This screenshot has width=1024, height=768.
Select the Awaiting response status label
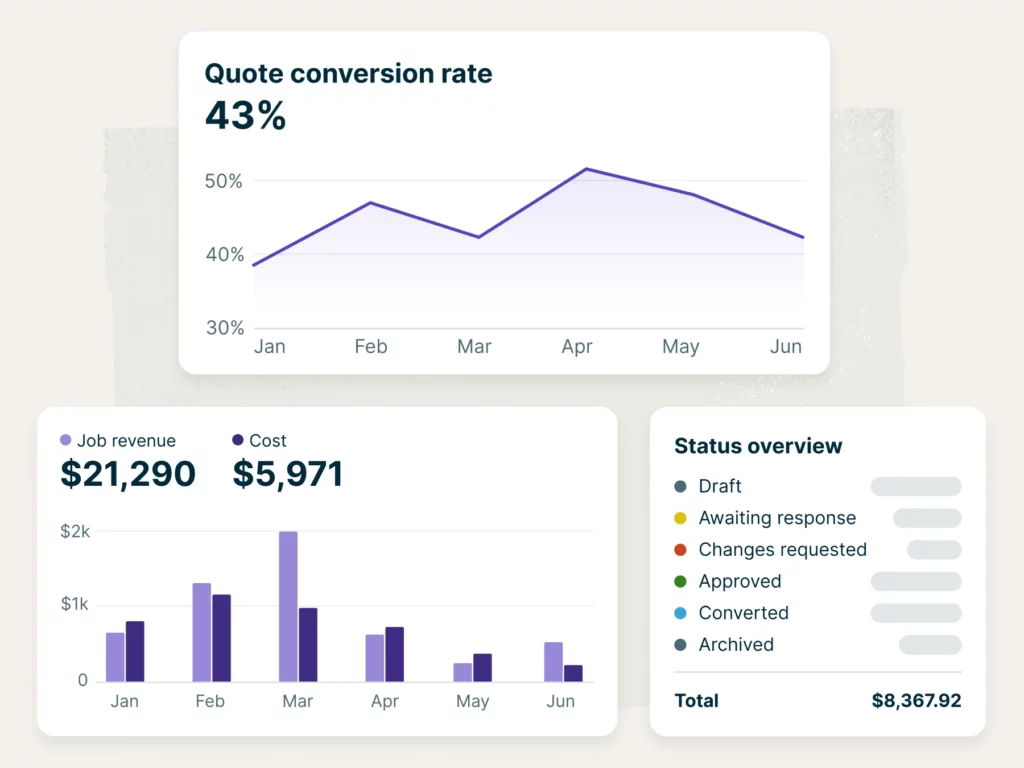click(777, 518)
